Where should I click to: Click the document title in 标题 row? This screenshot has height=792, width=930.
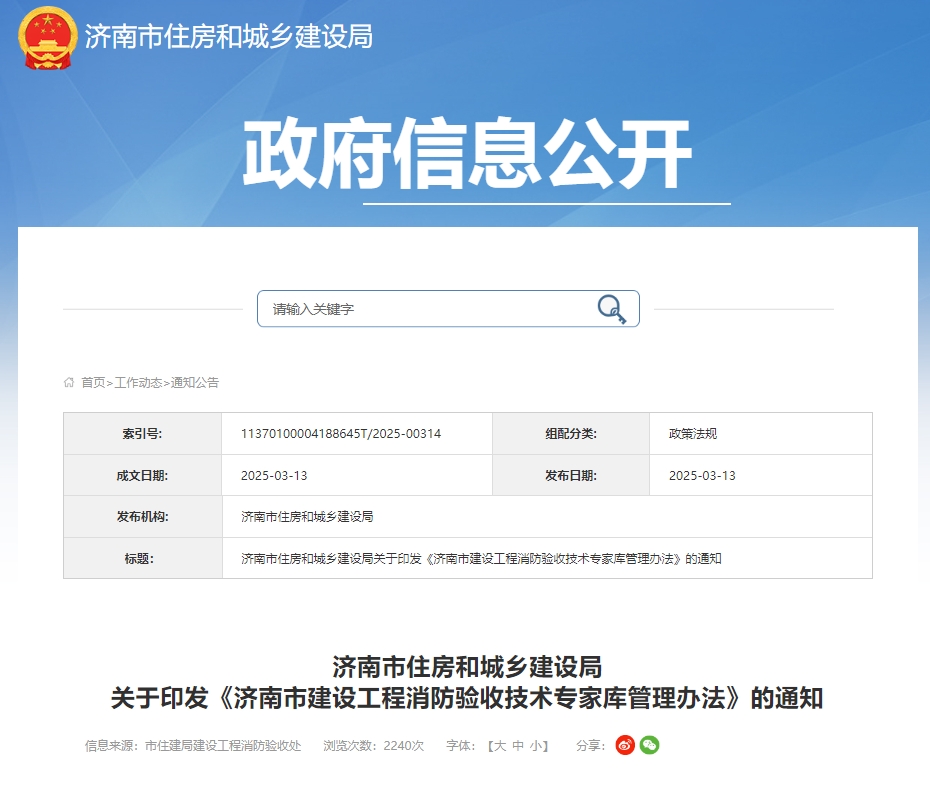click(481, 558)
